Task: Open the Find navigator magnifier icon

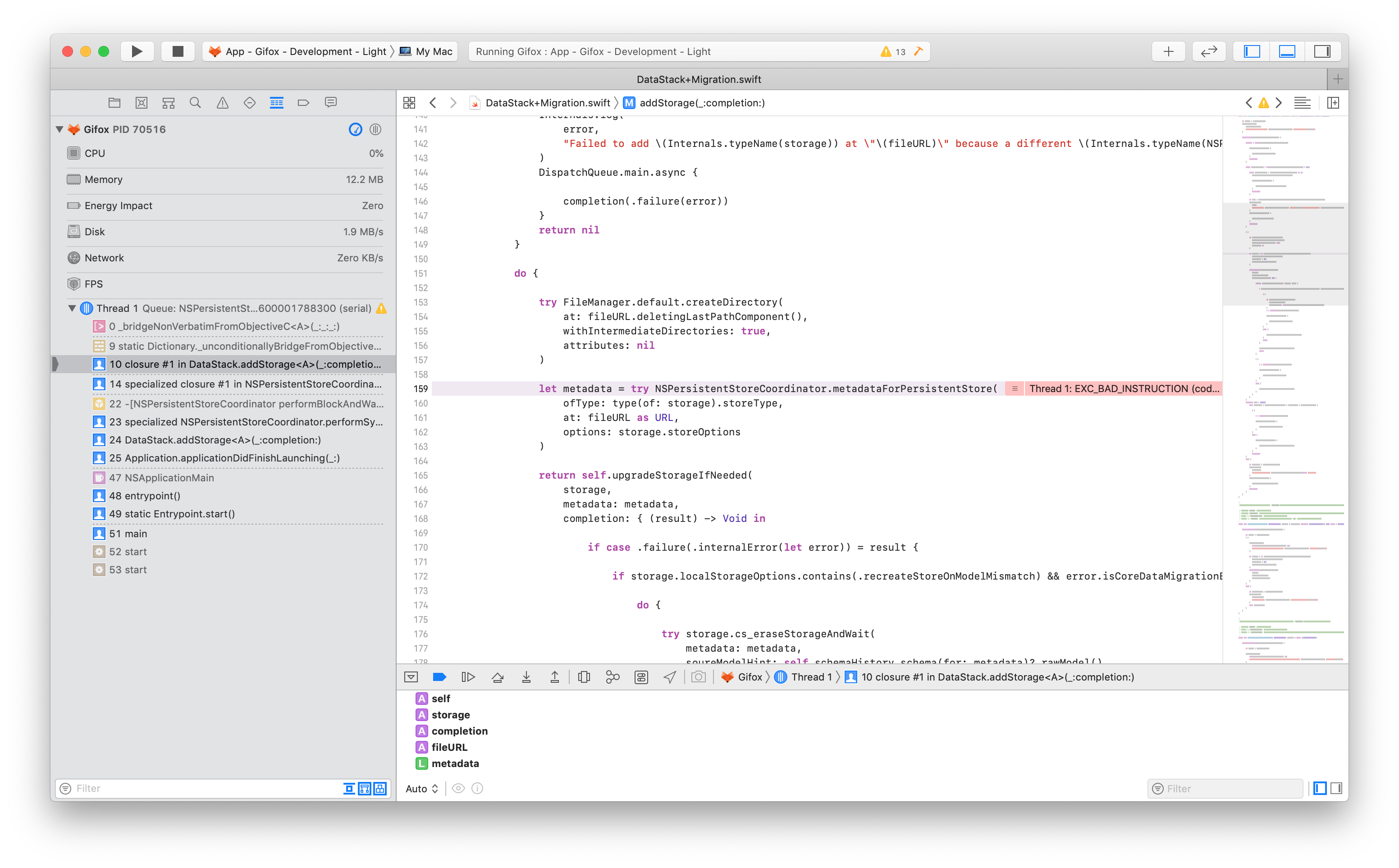Action: [x=195, y=103]
